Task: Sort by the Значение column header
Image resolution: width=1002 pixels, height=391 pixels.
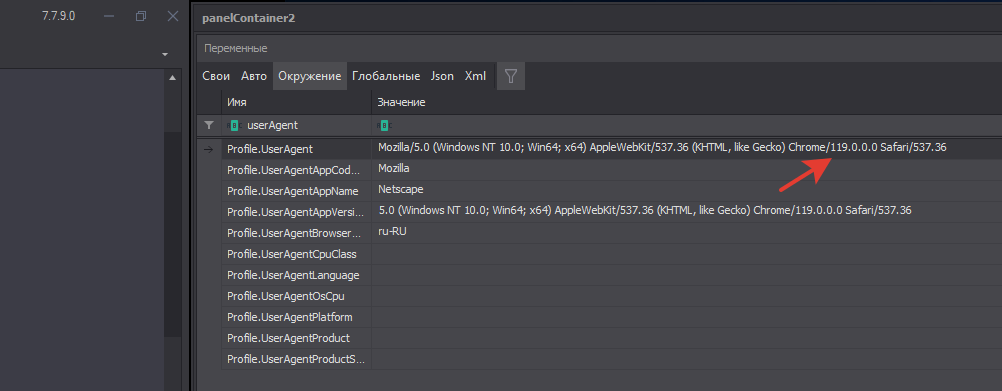Action: pos(686,102)
